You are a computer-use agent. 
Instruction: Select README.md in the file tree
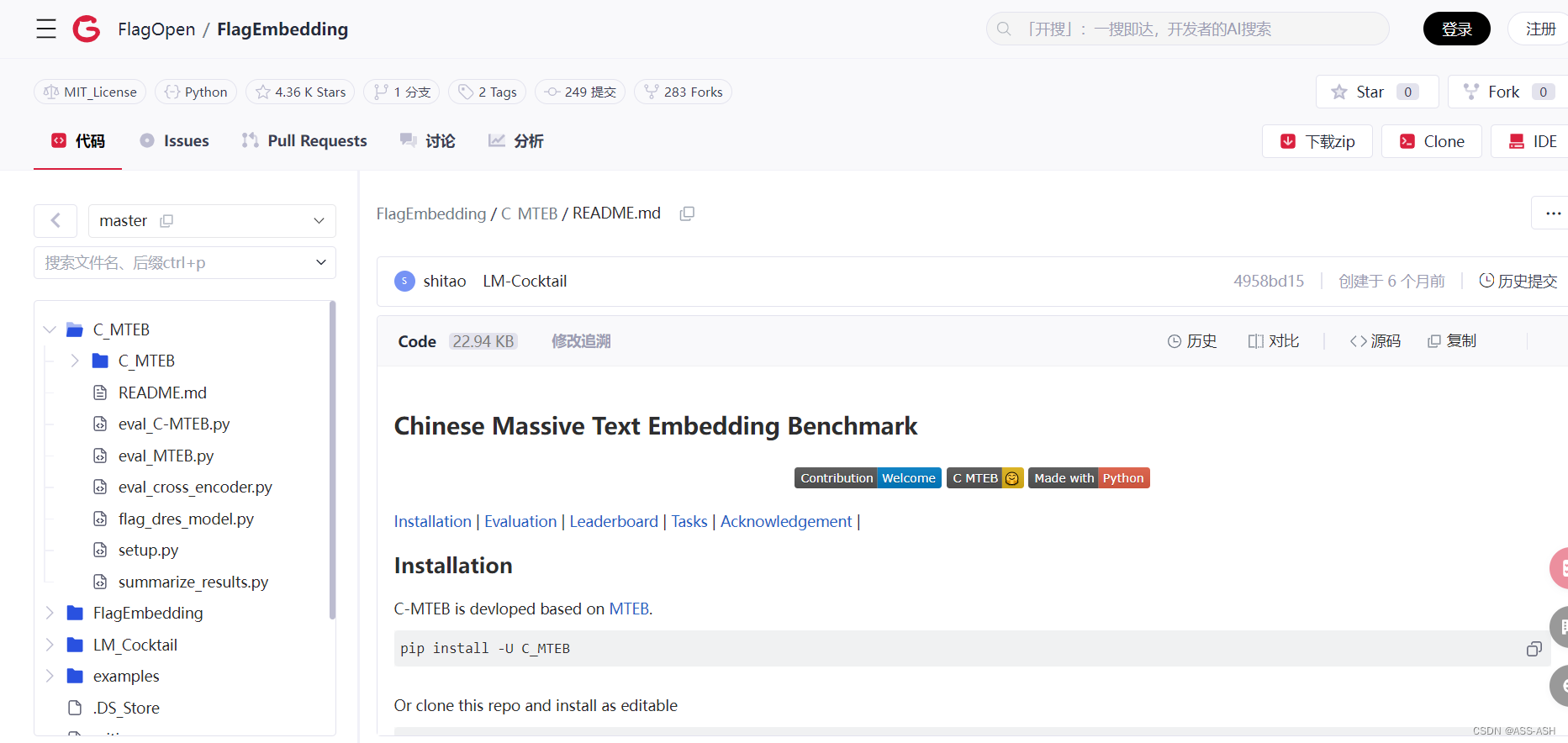tap(162, 393)
